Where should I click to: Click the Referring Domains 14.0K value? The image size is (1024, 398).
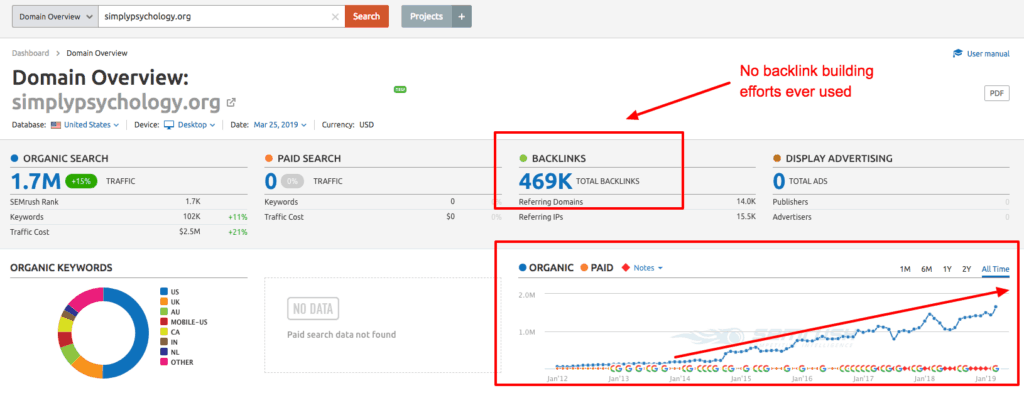coord(746,202)
